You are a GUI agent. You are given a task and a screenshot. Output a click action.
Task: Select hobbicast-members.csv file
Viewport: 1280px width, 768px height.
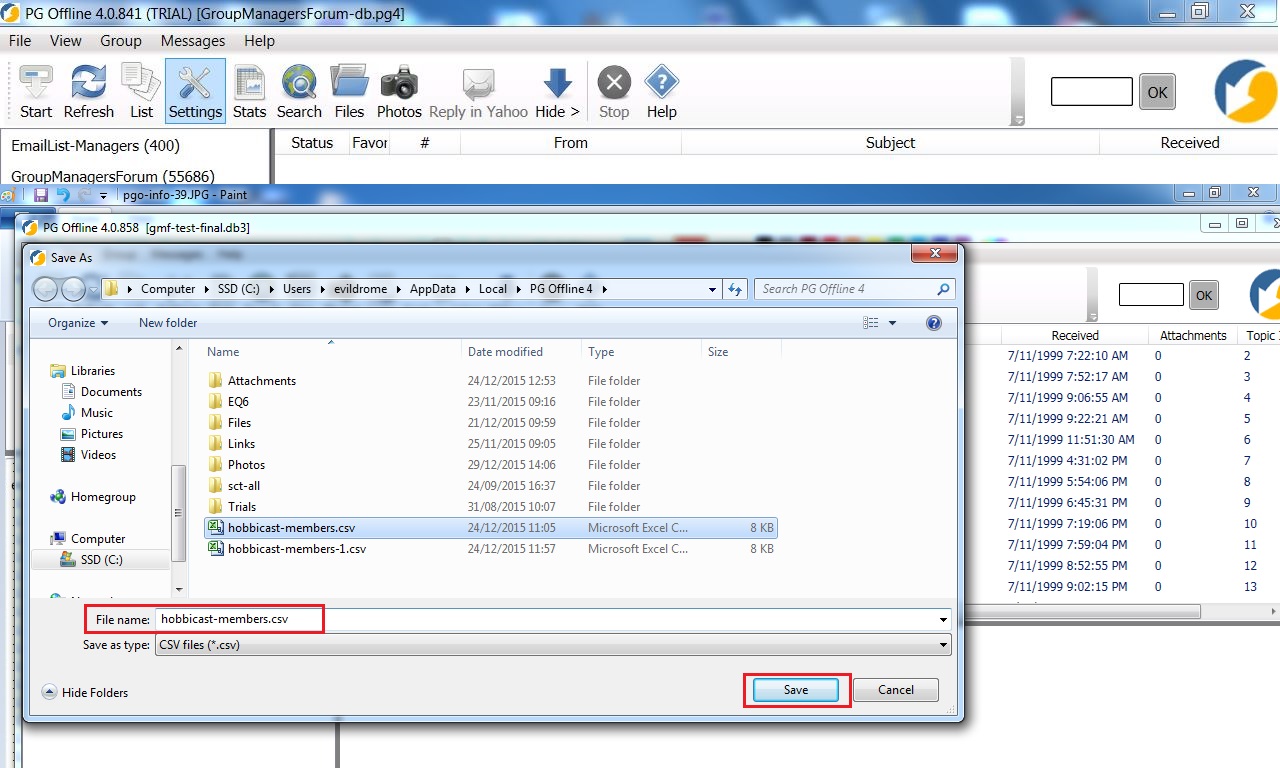pos(490,528)
